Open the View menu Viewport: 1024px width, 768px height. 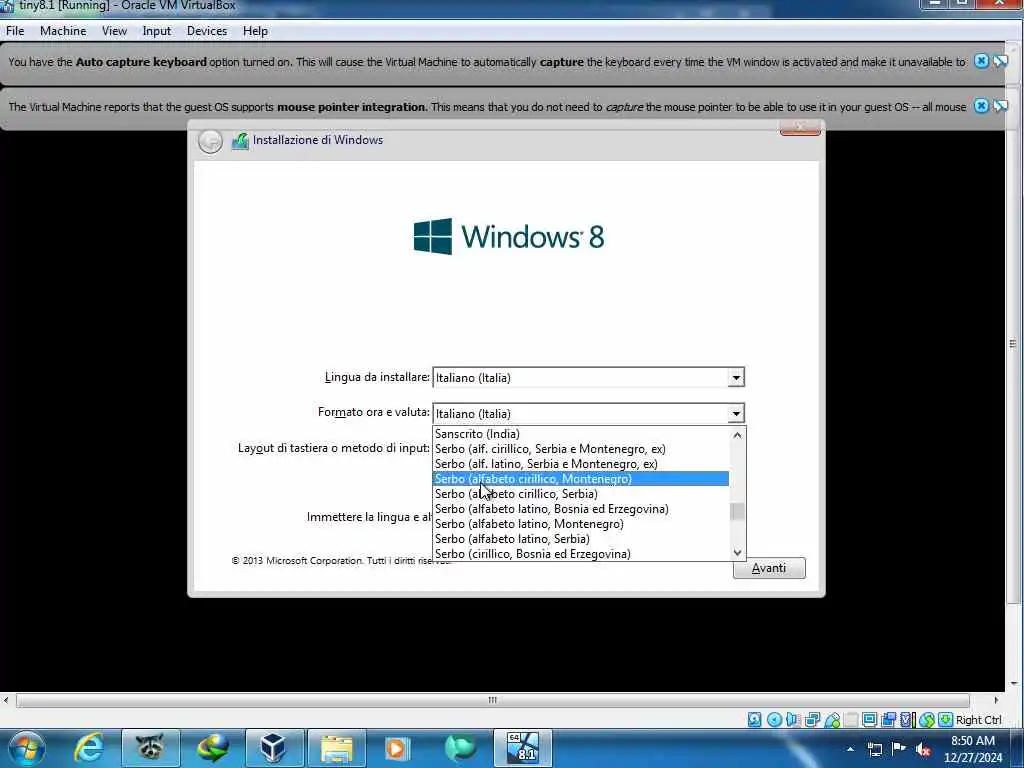point(114,31)
